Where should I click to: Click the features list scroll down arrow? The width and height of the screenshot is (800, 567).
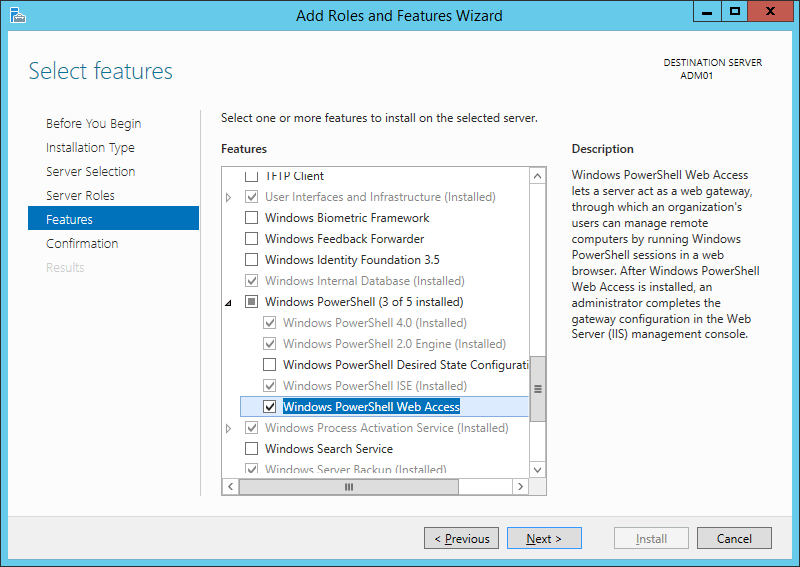tap(537, 470)
